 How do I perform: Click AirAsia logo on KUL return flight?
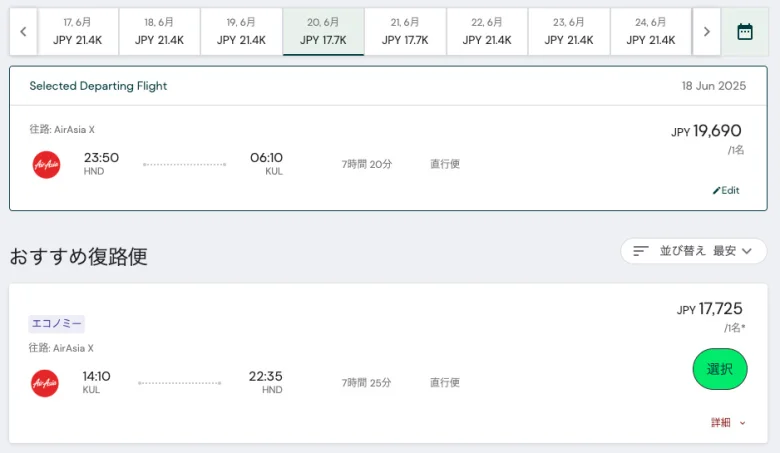tap(45, 383)
